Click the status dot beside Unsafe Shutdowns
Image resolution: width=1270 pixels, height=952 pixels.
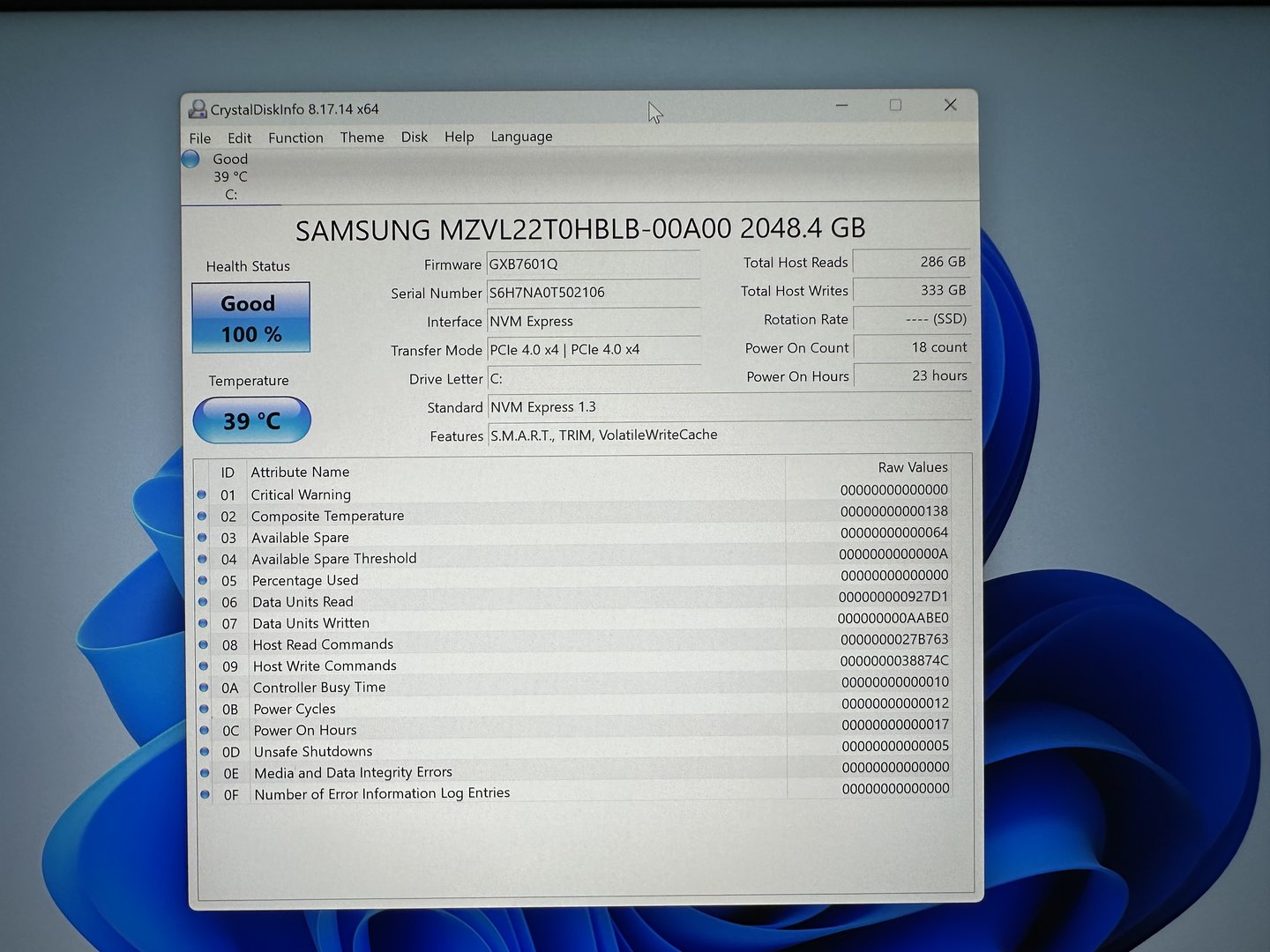[x=205, y=752]
